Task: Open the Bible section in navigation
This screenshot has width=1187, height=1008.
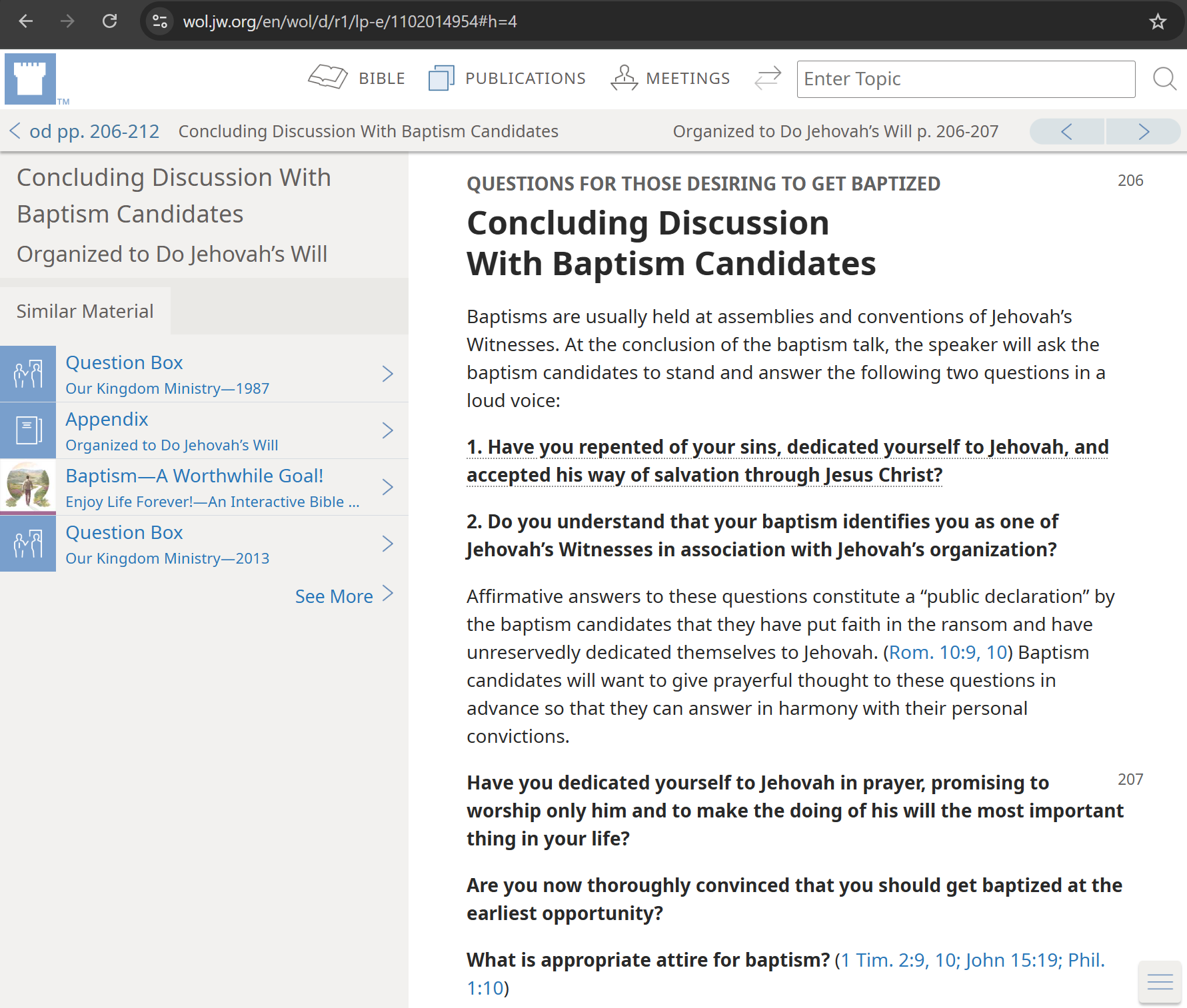Action: point(357,79)
